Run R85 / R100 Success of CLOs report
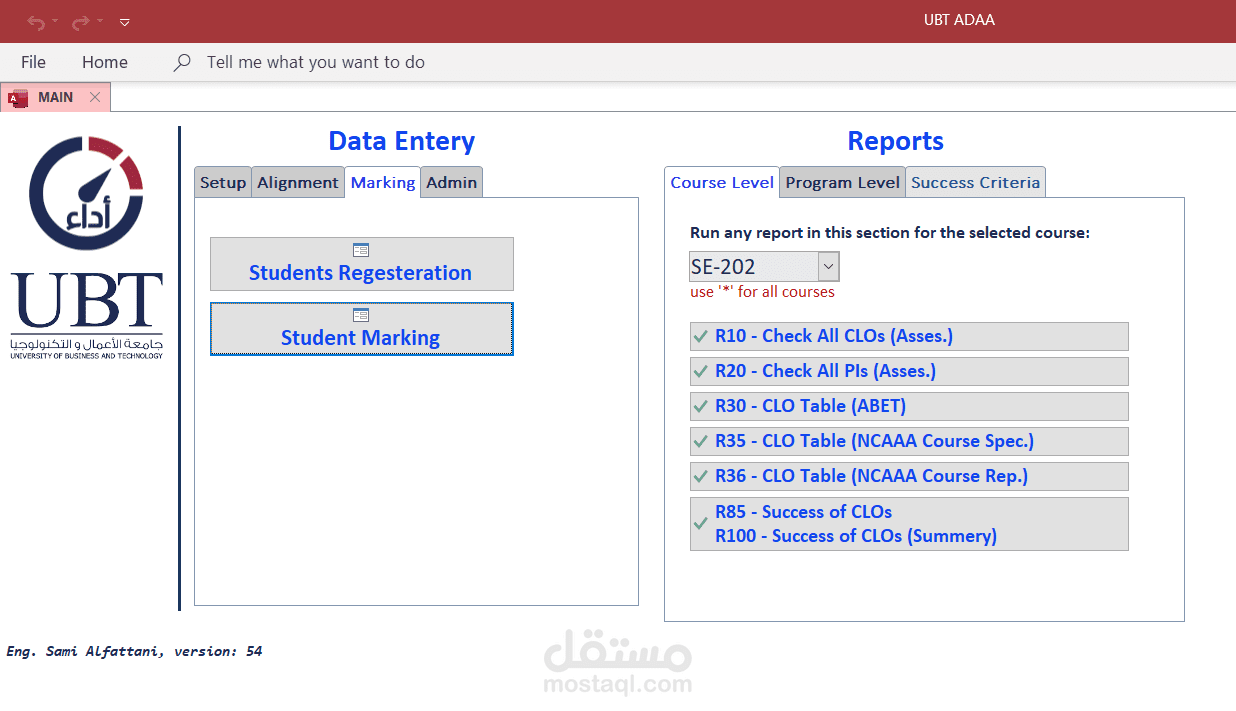The height and width of the screenshot is (711, 1236). [x=909, y=524]
